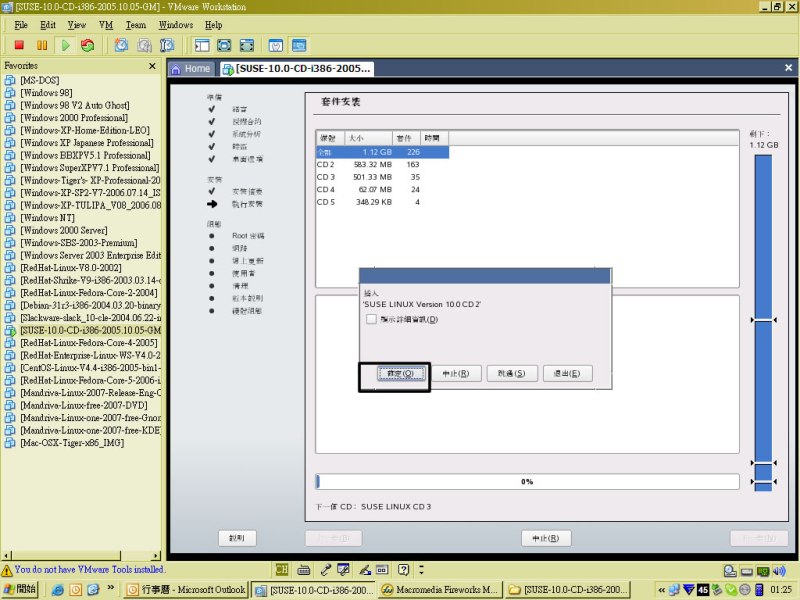Viewport: 800px width, 600px height.
Task: Click the keyboard icon on language bar
Action: point(303,569)
